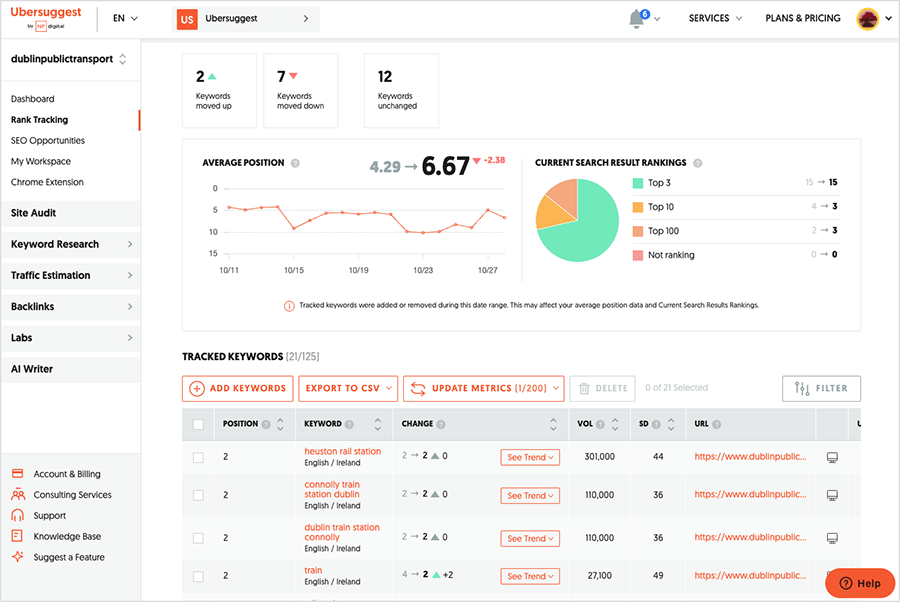The width and height of the screenshot is (900, 602).
Task: Open the user profile avatar
Action: click(x=867, y=19)
